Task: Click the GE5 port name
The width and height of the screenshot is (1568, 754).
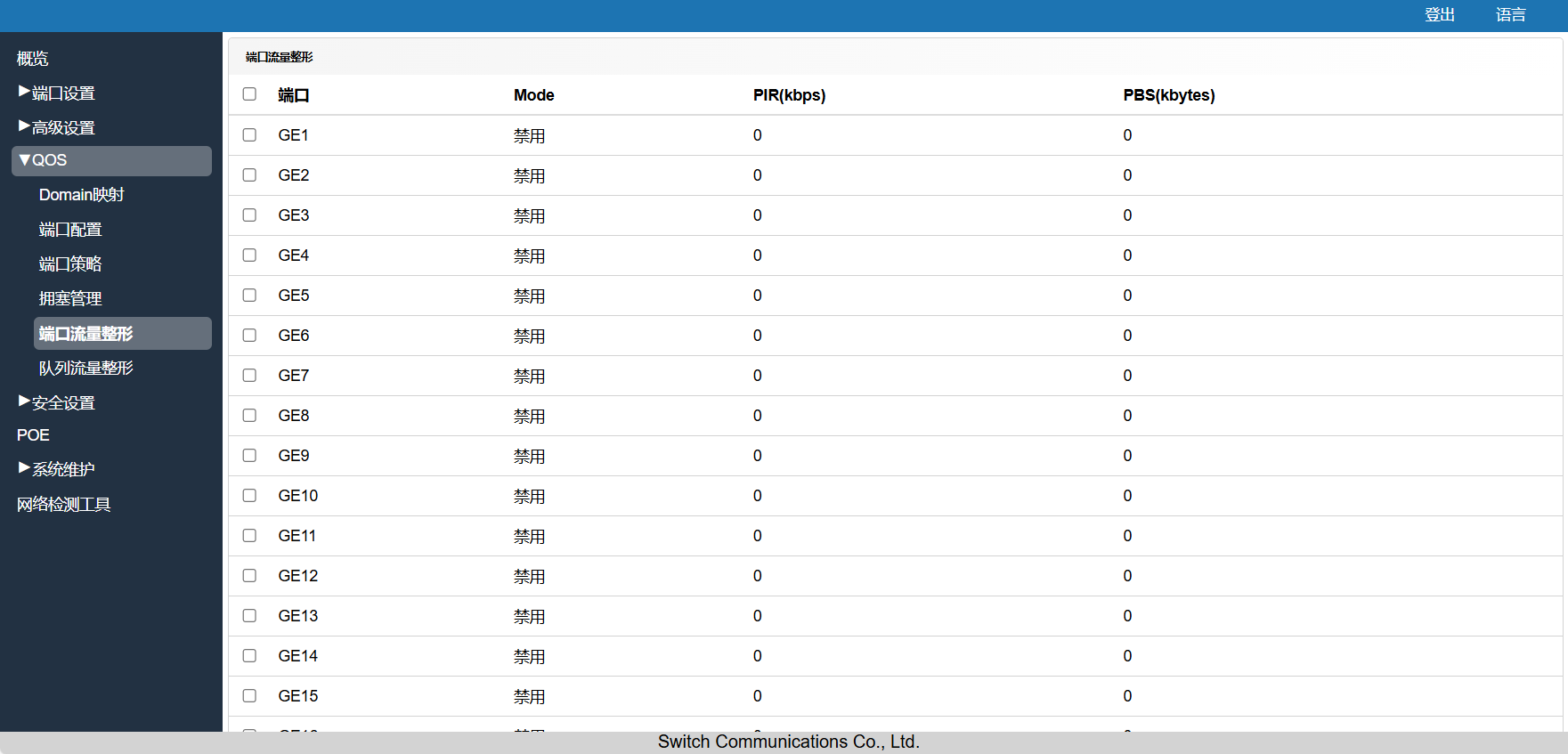Action: (x=294, y=296)
